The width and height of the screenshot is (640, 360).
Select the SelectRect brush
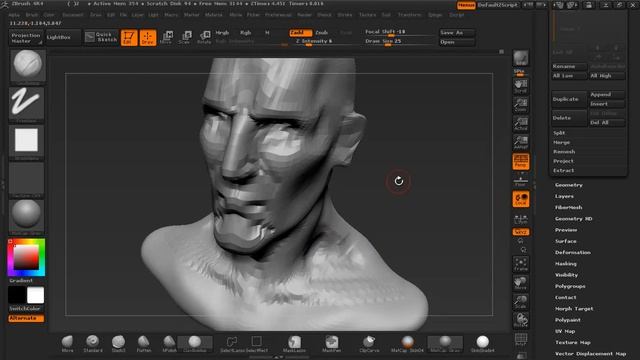(x=257, y=344)
